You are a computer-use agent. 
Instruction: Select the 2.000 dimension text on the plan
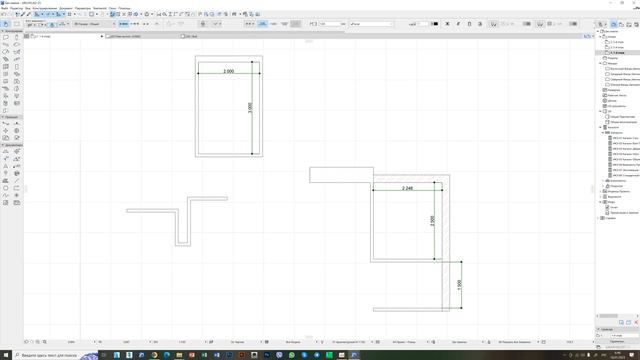pyautogui.click(x=229, y=71)
